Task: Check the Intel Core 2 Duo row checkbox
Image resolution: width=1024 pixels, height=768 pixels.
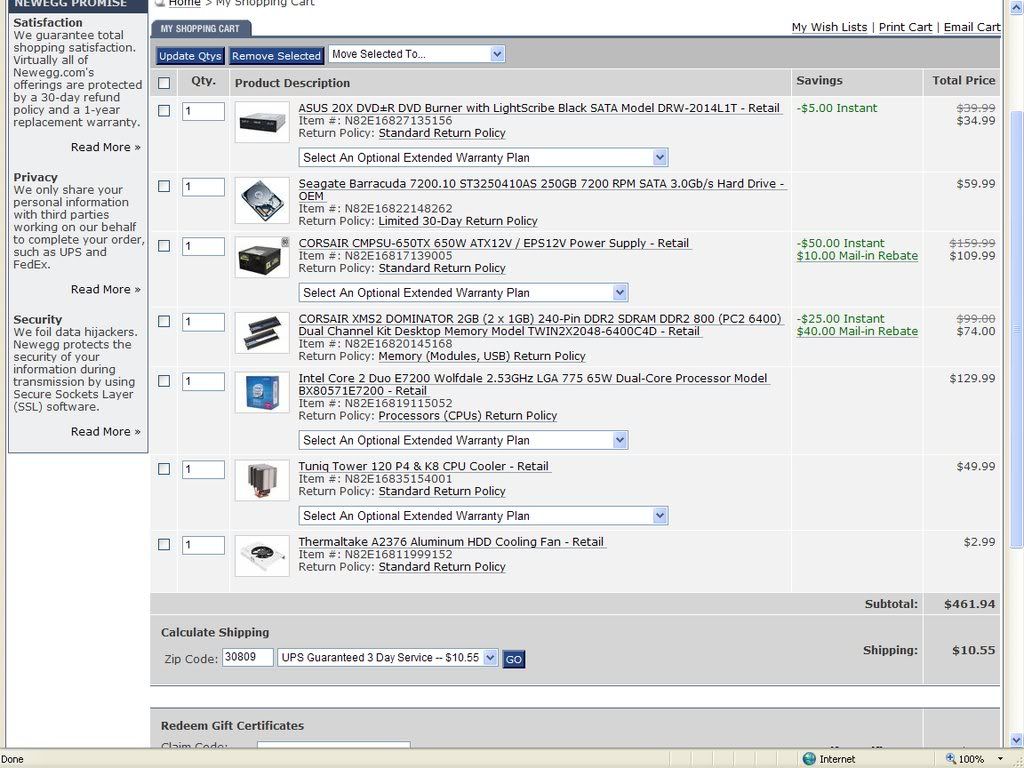Action: [164, 381]
